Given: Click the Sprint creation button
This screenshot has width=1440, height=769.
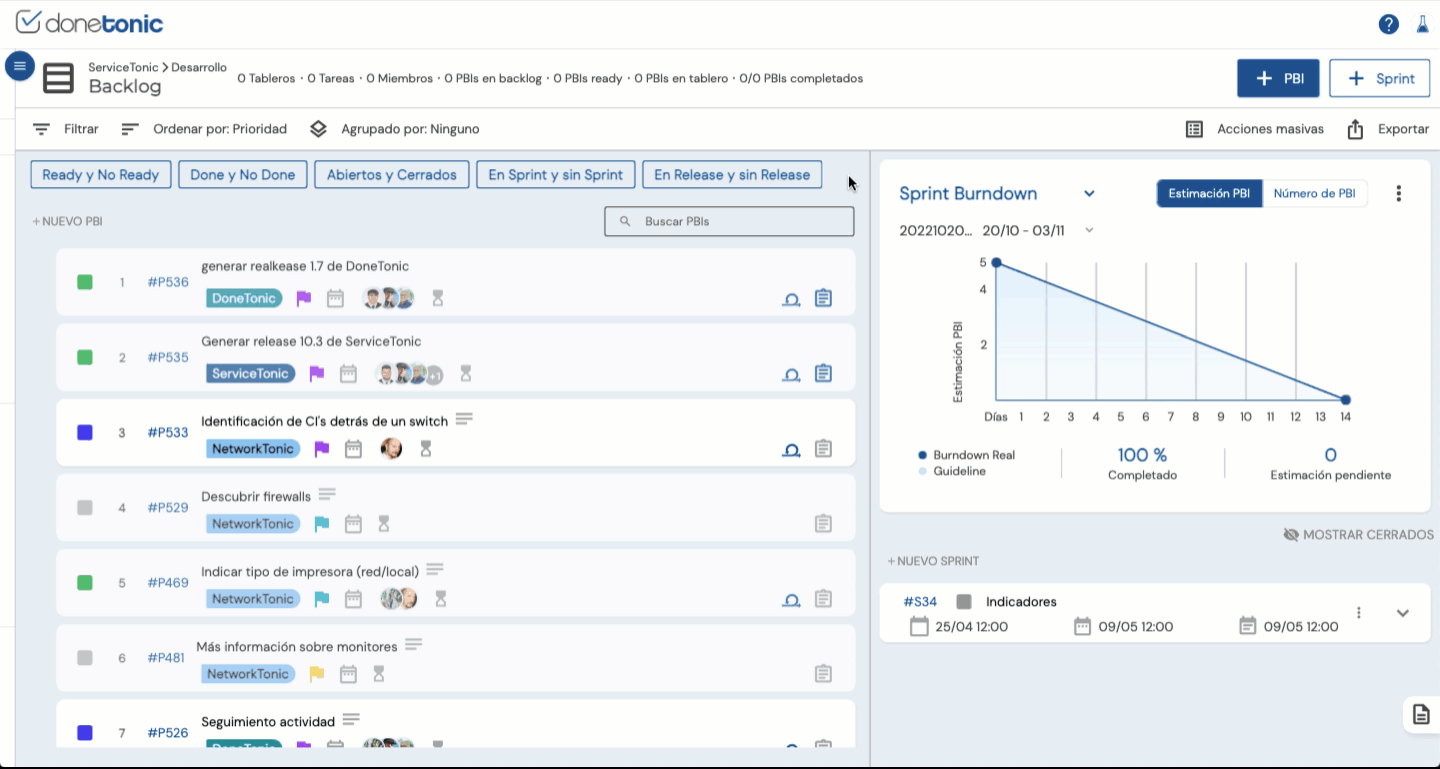Looking at the screenshot, I should [1379, 78].
